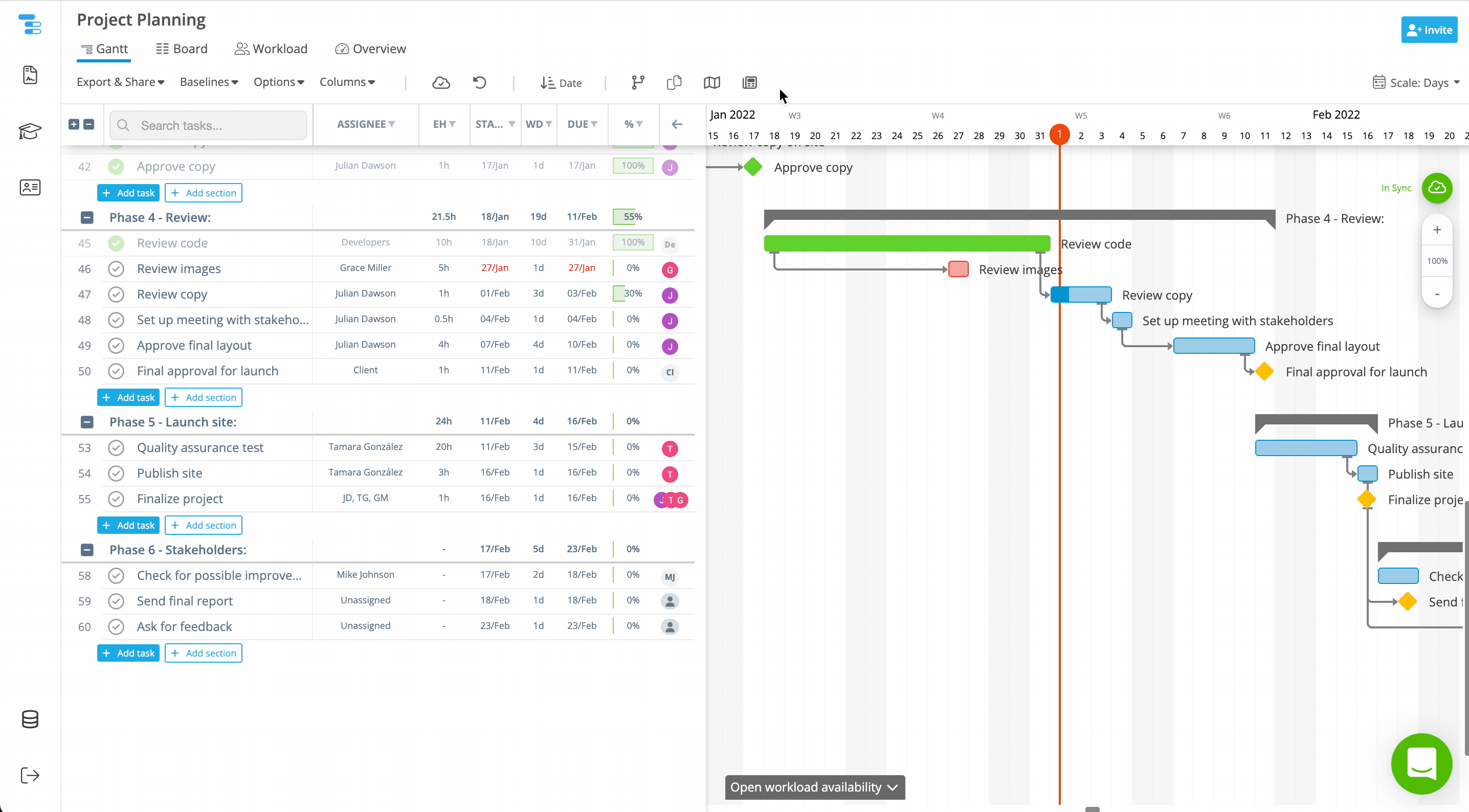This screenshot has width=1469, height=812.
Task: Open the database icon in the sidebar
Action: [x=30, y=719]
